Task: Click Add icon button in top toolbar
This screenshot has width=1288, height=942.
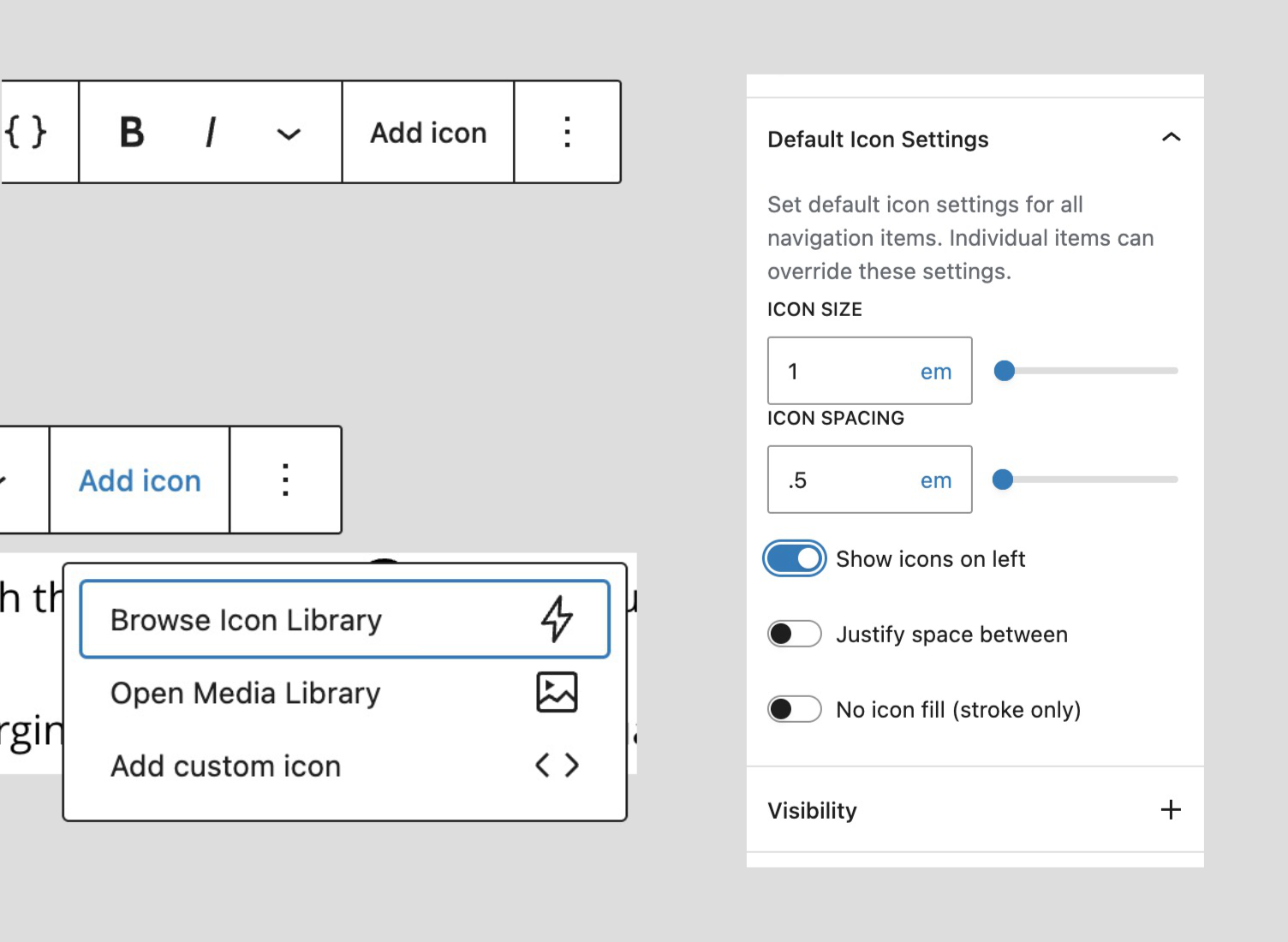Action: click(428, 133)
